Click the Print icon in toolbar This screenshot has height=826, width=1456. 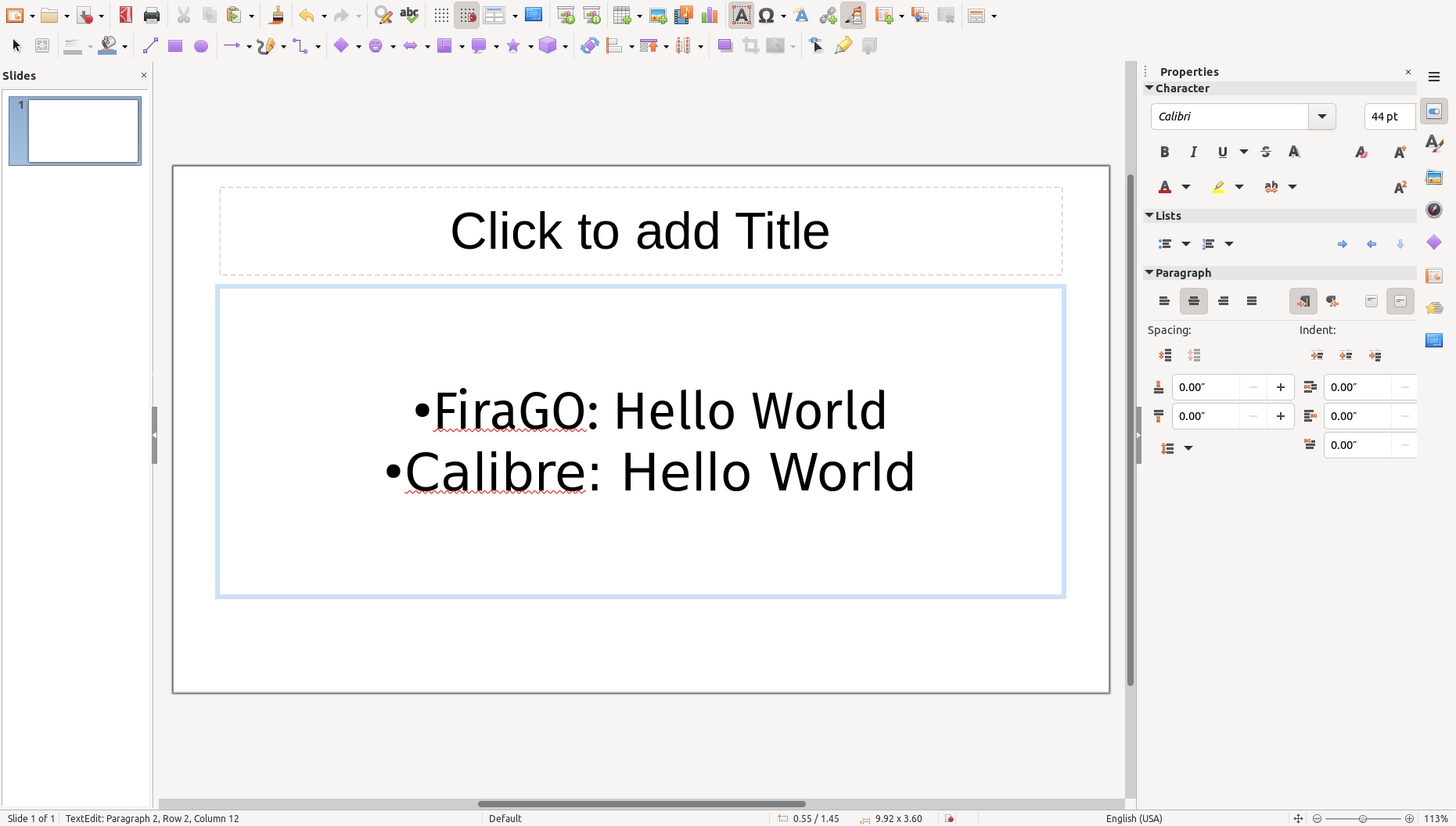(152, 16)
